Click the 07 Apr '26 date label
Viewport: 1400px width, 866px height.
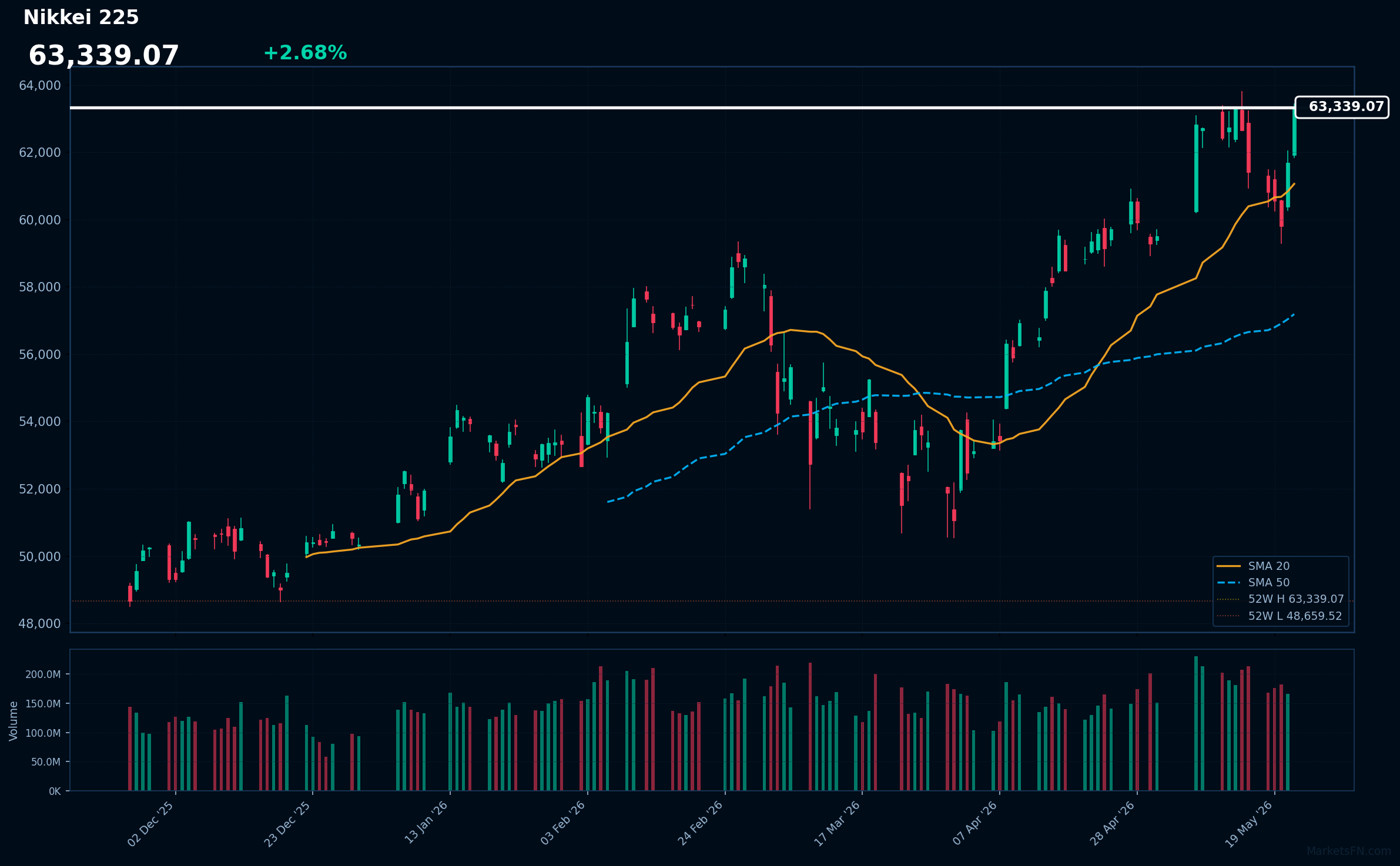tap(975, 824)
